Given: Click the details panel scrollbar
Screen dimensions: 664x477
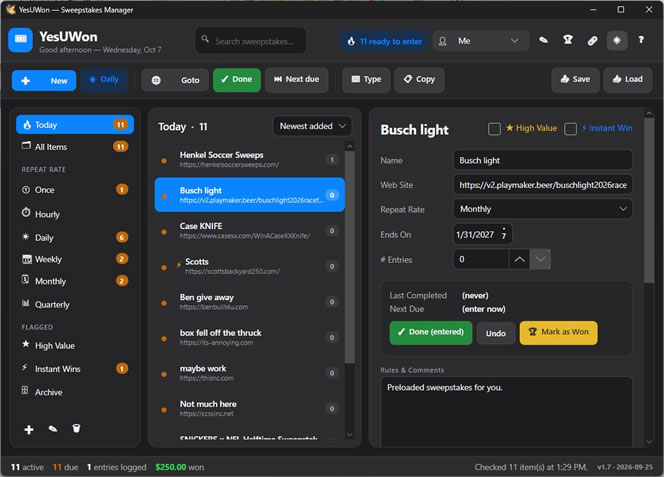Looking at the screenshot, I should click(649, 200).
